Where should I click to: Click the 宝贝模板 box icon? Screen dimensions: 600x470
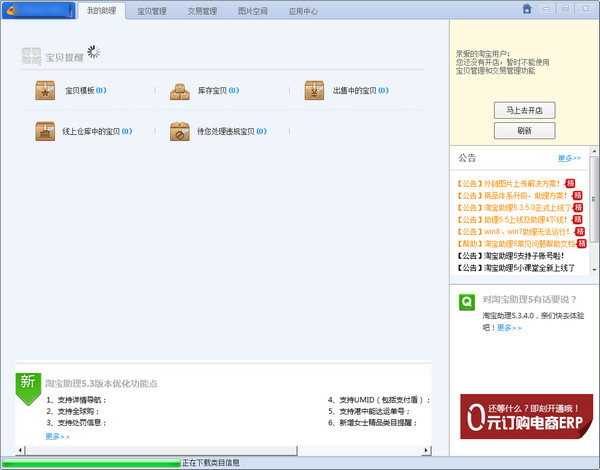[x=45, y=91]
